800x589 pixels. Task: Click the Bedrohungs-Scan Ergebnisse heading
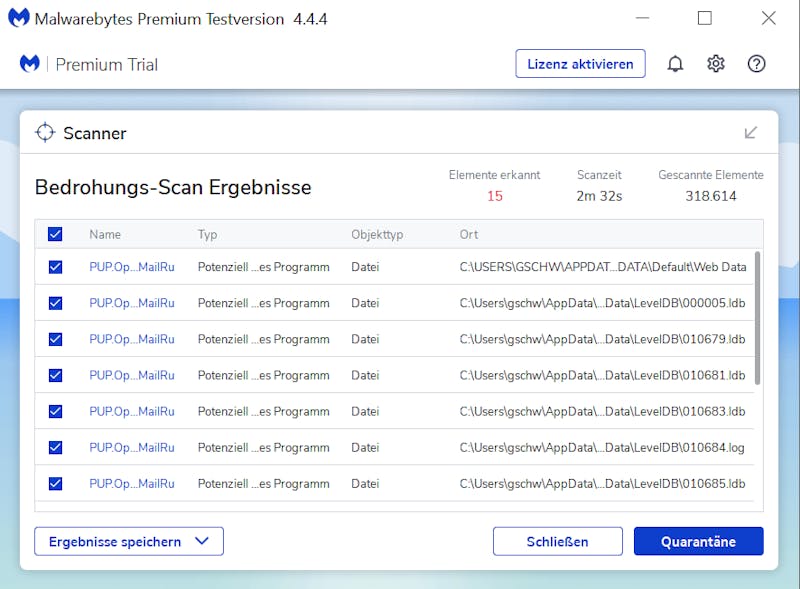pyautogui.click(x=173, y=187)
